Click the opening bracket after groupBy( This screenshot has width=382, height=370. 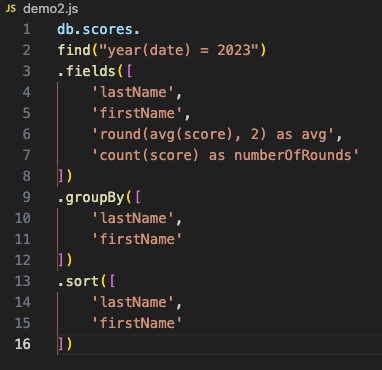tap(138, 198)
